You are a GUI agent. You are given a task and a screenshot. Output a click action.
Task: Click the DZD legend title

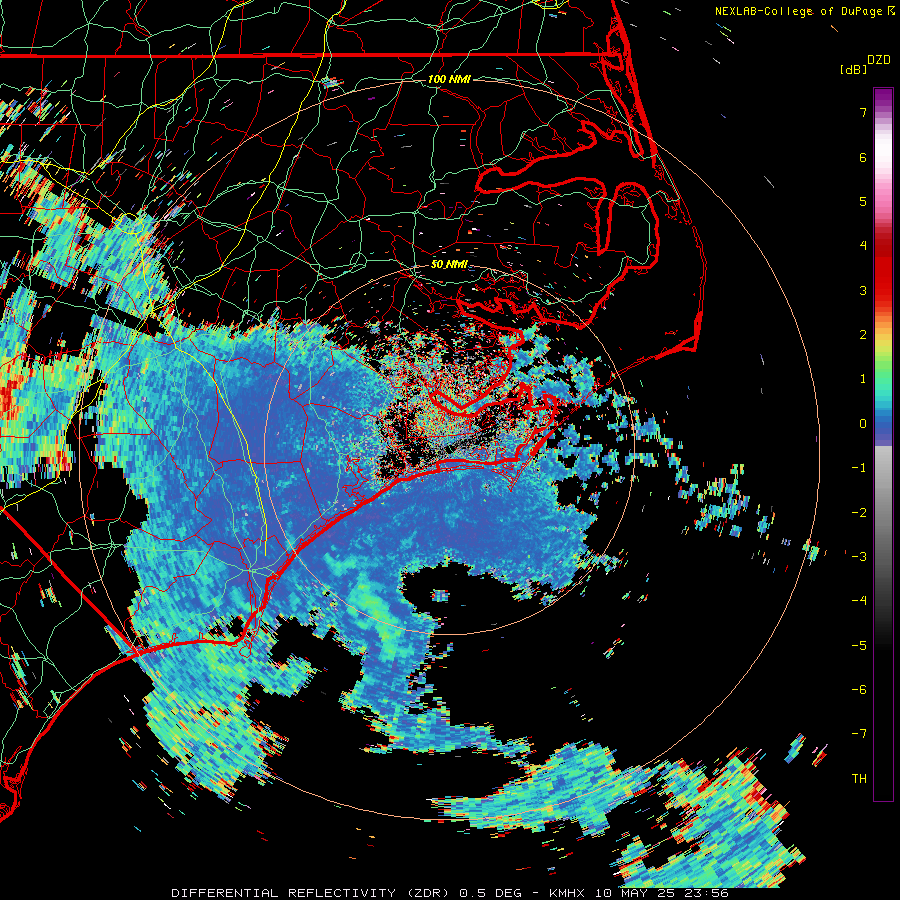click(x=879, y=60)
